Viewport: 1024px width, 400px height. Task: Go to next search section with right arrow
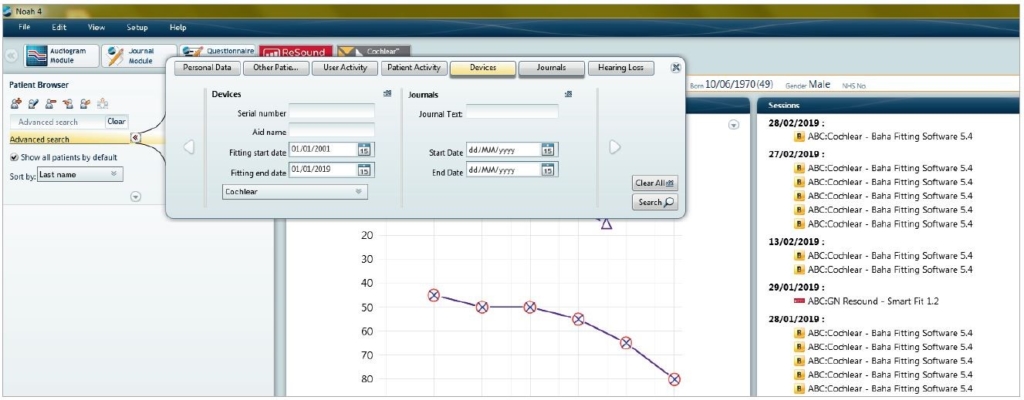tap(615, 148)
